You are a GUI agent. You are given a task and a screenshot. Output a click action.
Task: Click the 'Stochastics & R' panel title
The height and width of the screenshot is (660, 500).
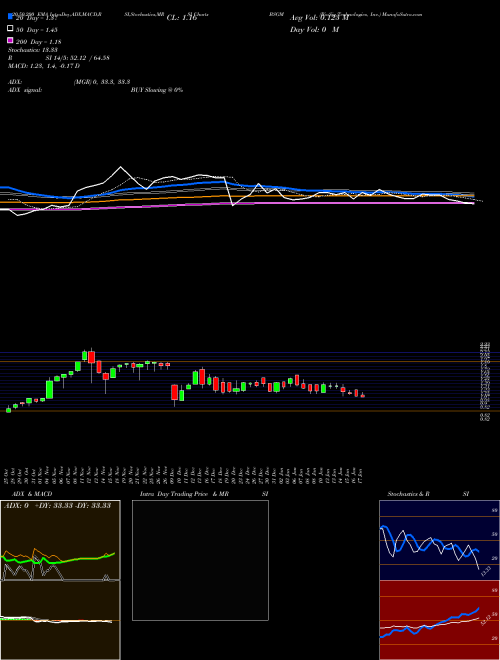(x=409, y=494)
